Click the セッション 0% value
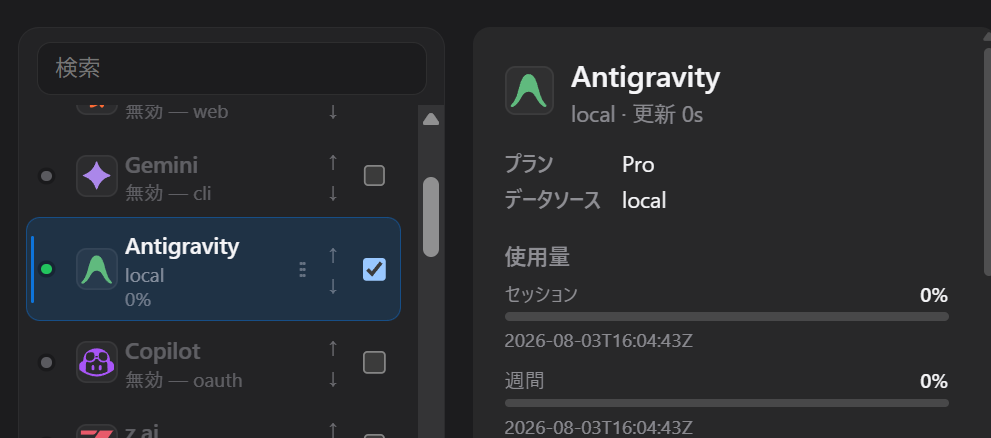991x438 pixels. tap(934, 295)
